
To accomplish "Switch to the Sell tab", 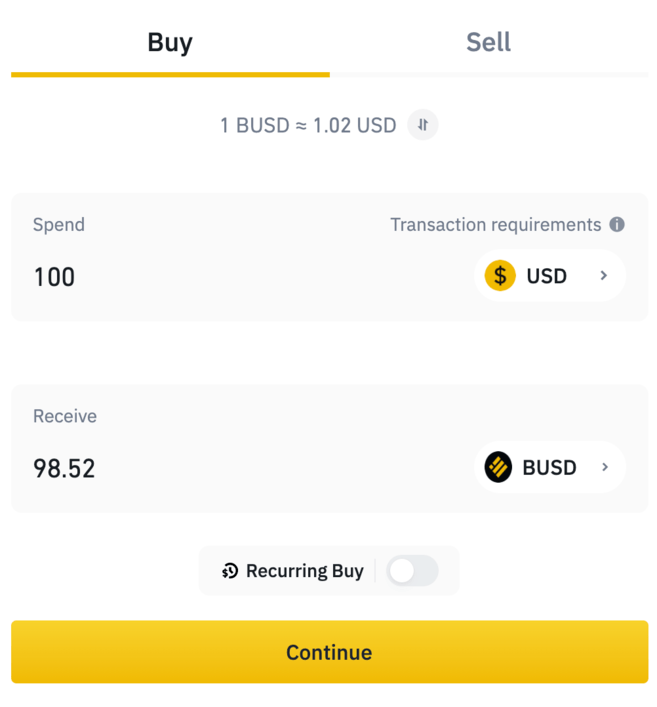I will click(488, 42).
